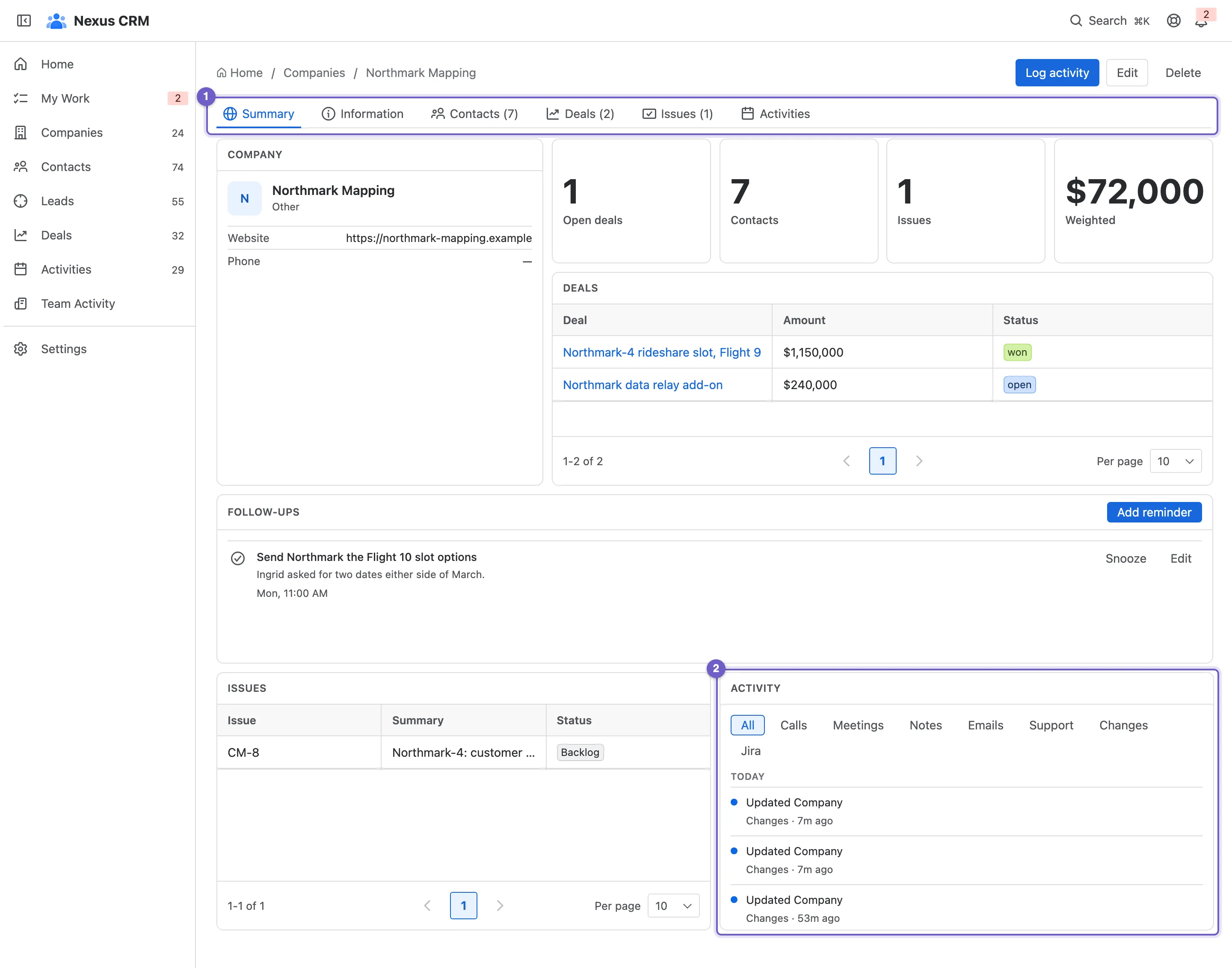Filter activity to All
This screenshot has width=1232, height=968.
point(747,725)
